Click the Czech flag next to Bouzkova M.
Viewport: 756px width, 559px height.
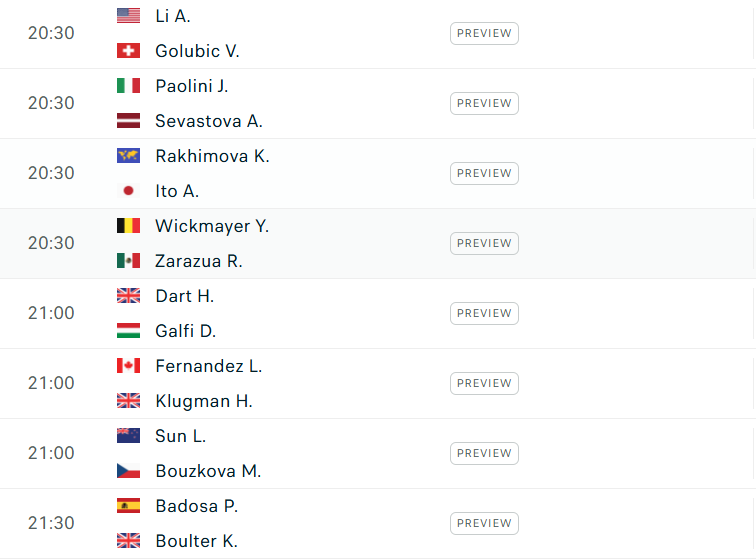pos(128,471)
